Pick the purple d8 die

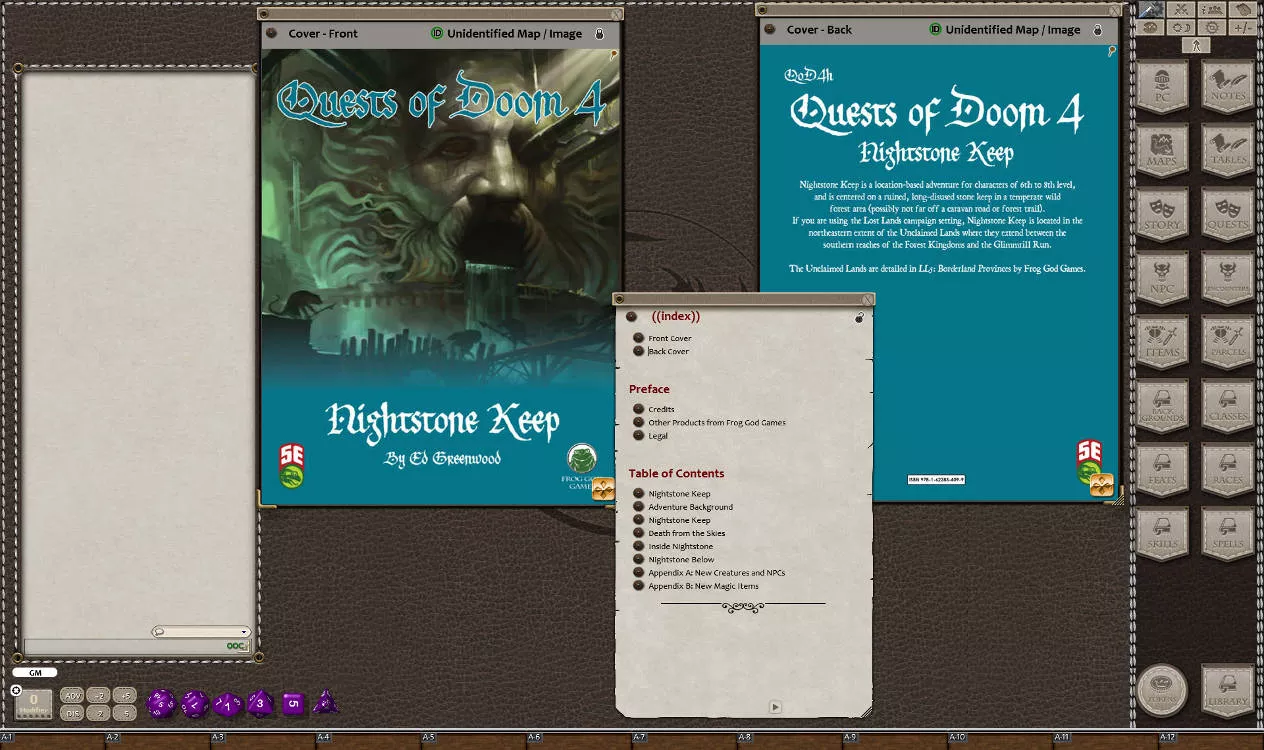tap(260, 703)
